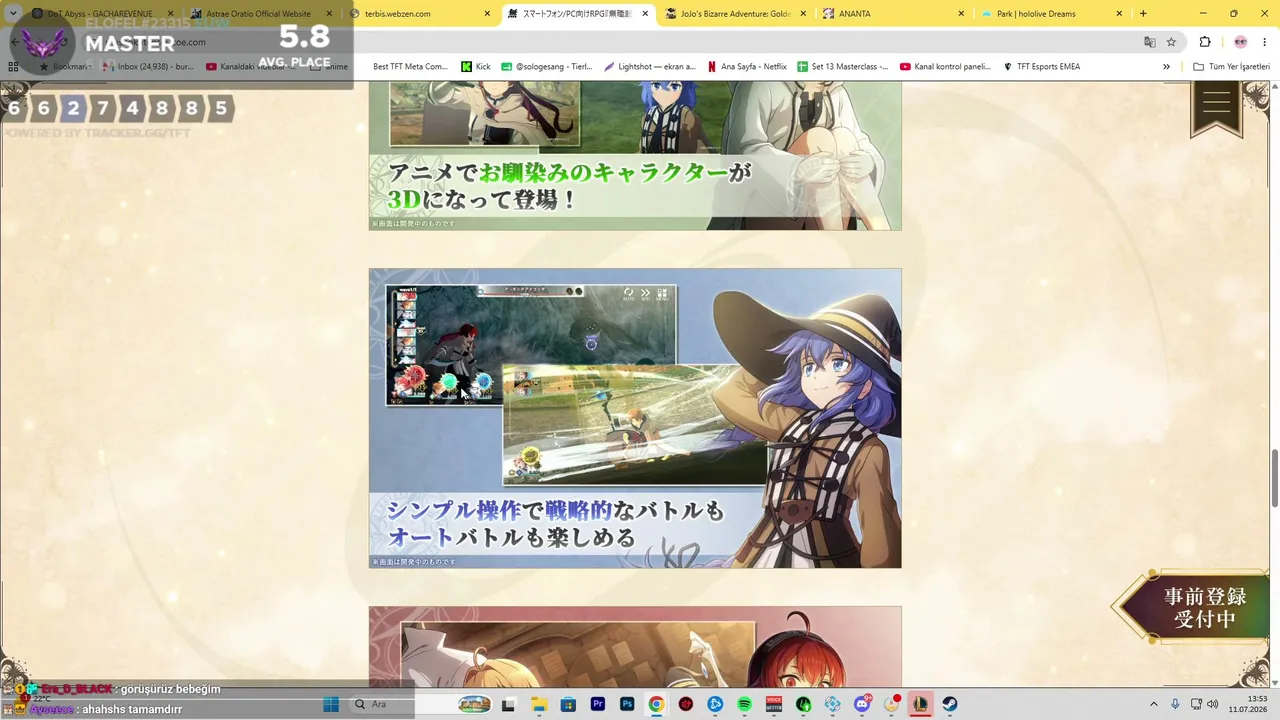The width and height of the screenshot is (1280, 720).
Task: Open the Kanal kontrol paneli bookmark
Action: point(945,67)
